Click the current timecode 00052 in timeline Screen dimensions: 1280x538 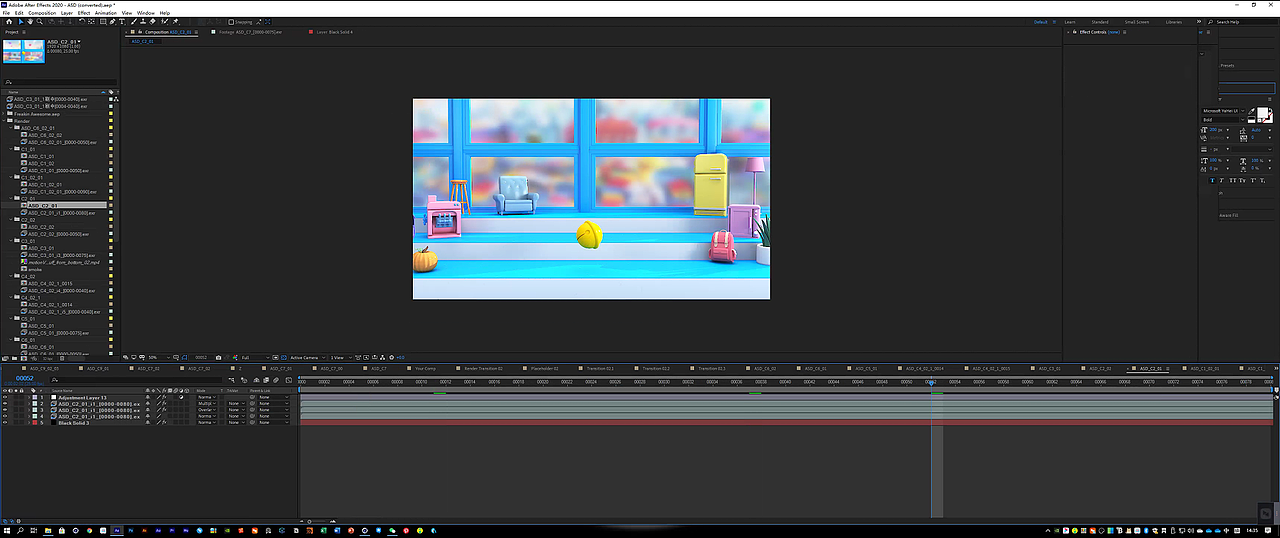coord(24,379)
